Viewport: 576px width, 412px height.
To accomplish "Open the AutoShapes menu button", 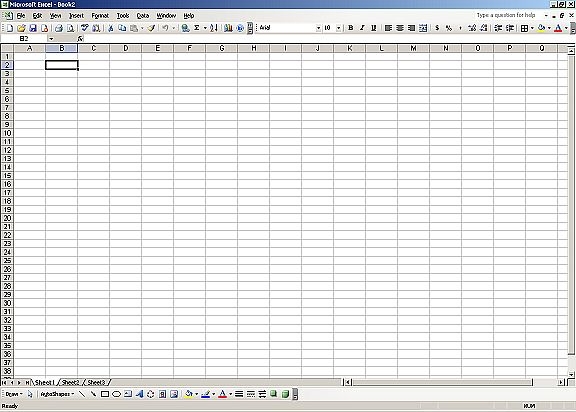I will [57, 394].
